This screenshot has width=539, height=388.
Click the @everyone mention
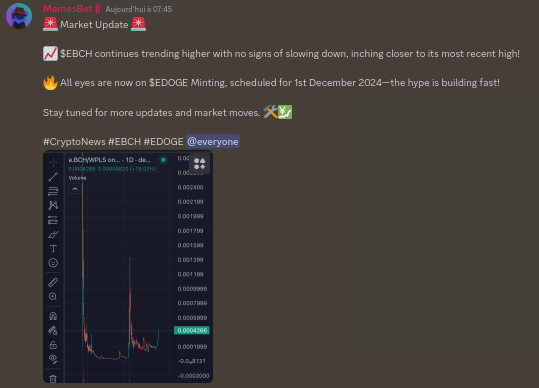(x=213, y=142)
